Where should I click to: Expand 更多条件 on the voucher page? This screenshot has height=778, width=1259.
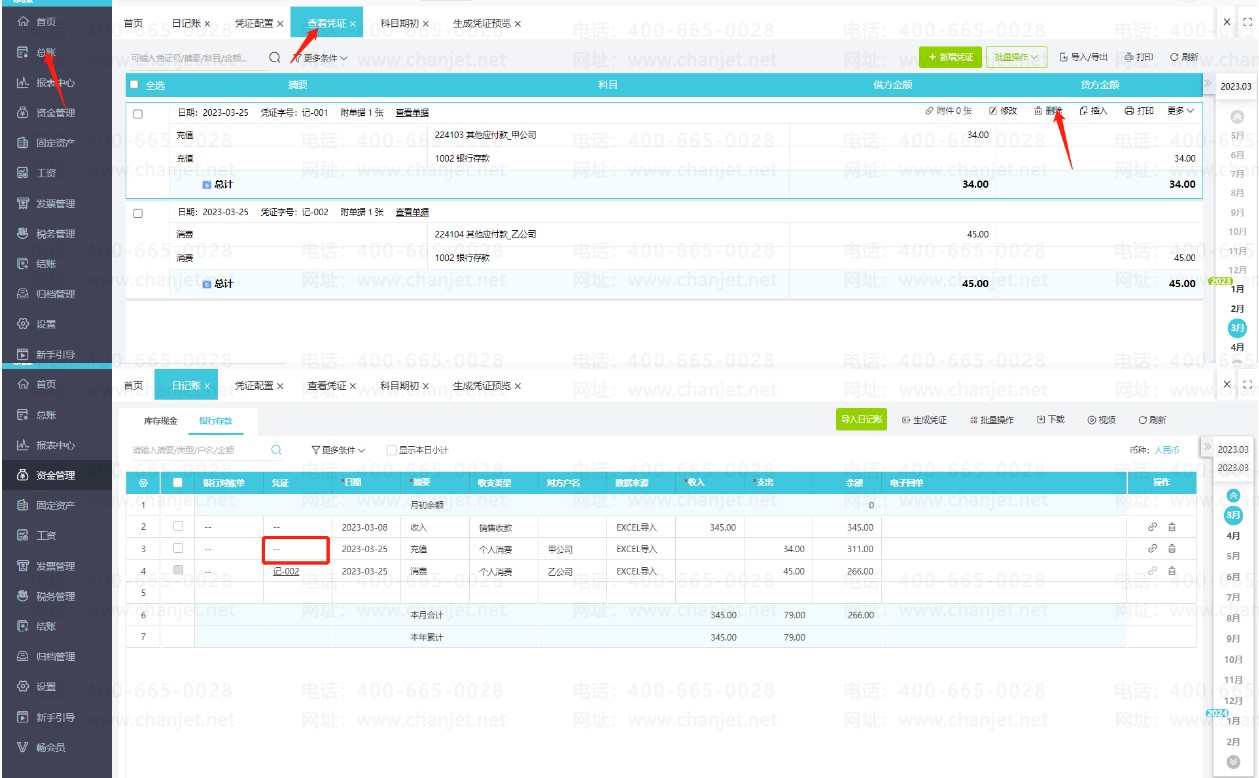(x=320, y=58)
